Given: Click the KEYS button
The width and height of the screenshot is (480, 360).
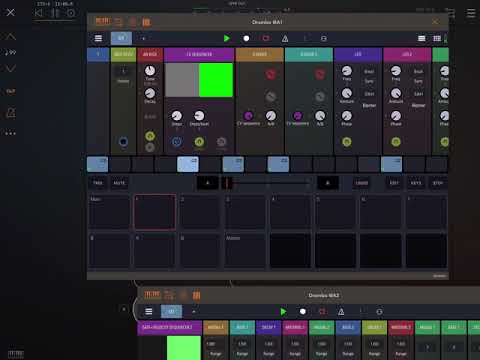Looking at the screenshot, I should click(416, 183).
